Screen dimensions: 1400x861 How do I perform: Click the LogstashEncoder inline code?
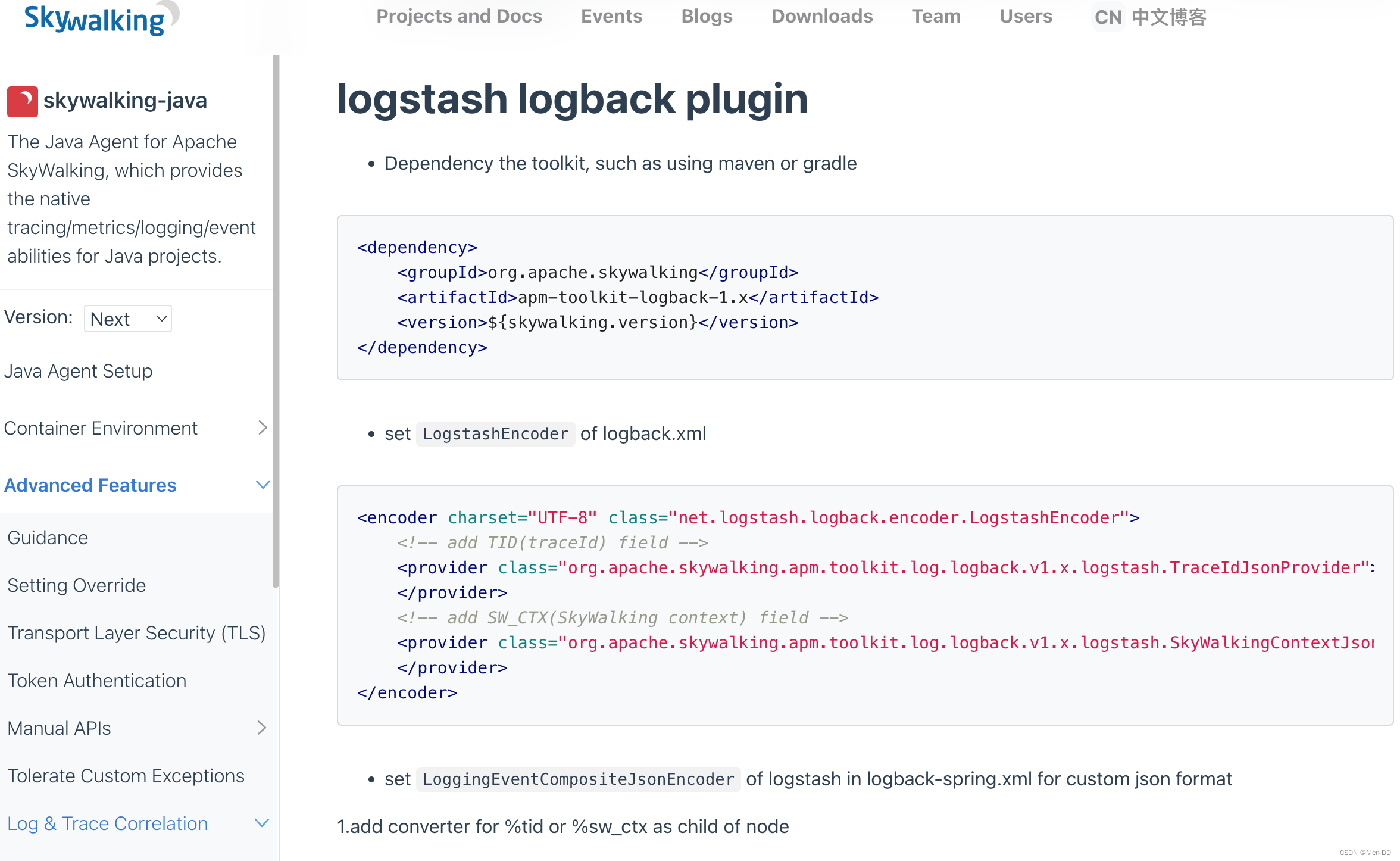(495, 434)
